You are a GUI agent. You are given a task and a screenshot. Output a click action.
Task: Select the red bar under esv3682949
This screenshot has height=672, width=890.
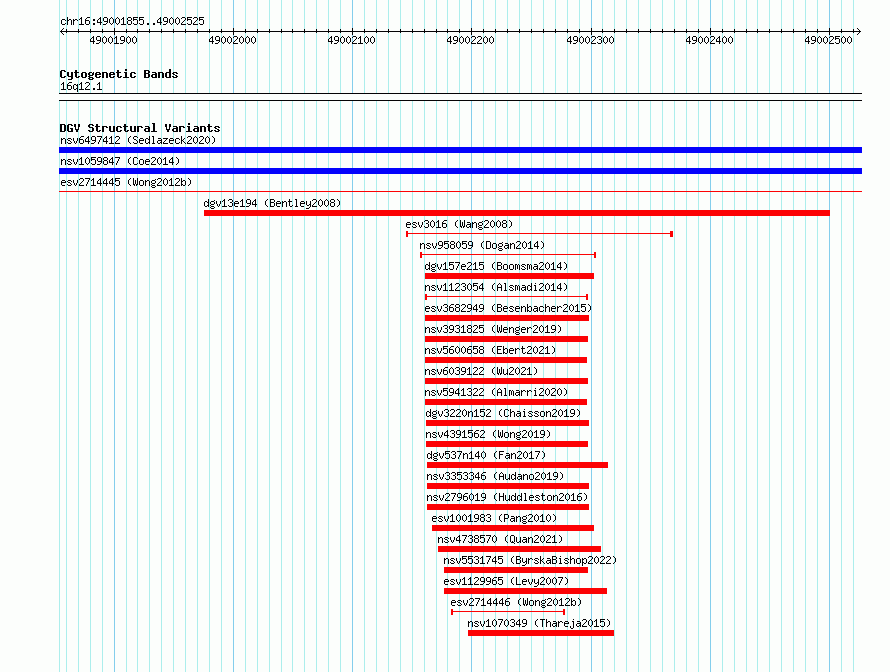point(507,318)
